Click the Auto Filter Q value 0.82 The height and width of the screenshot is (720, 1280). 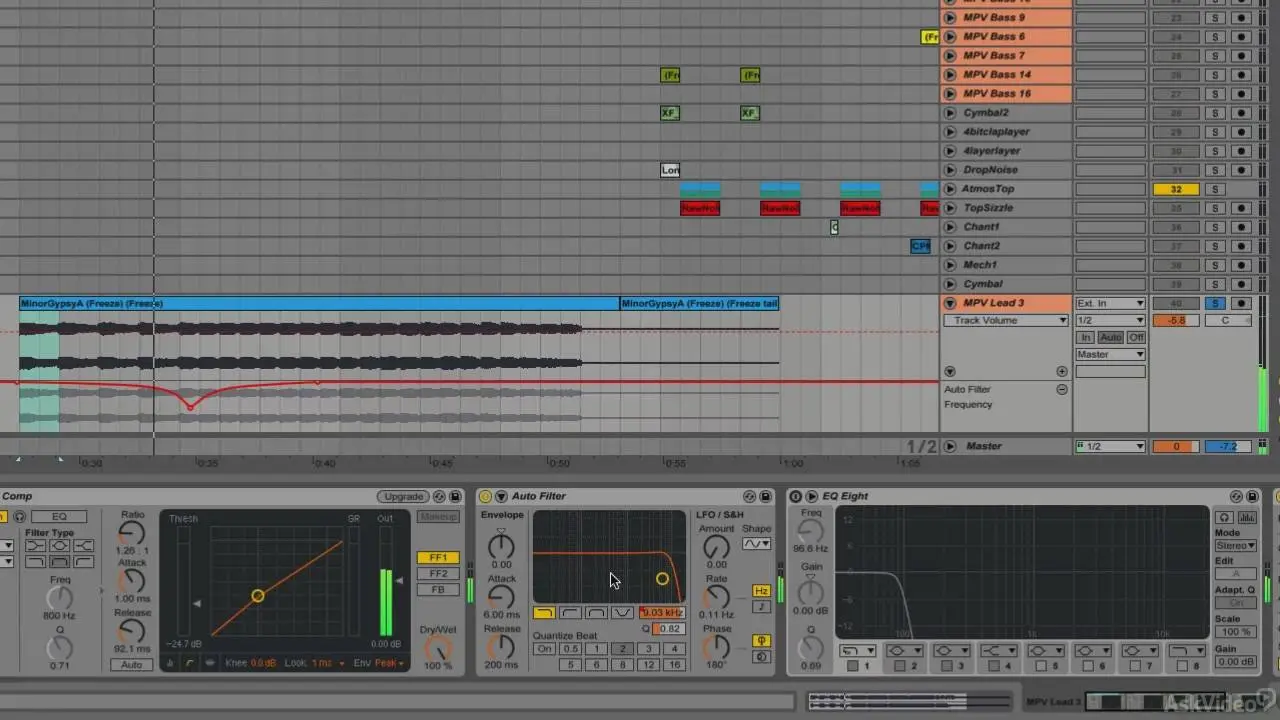coord(668,629)
